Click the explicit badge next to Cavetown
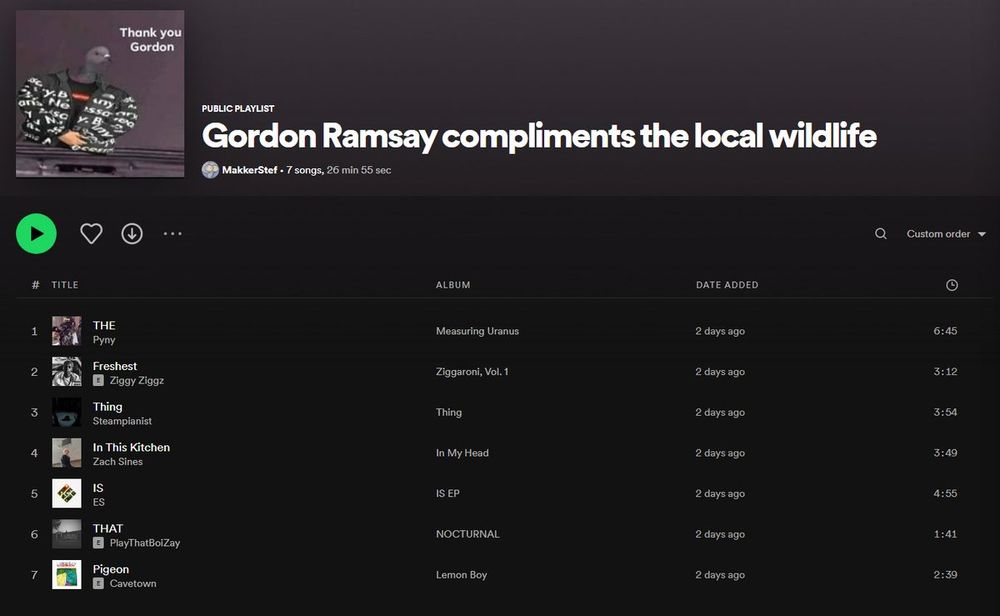The width and height of the screenshot is (1000, 616). (98, 583)
